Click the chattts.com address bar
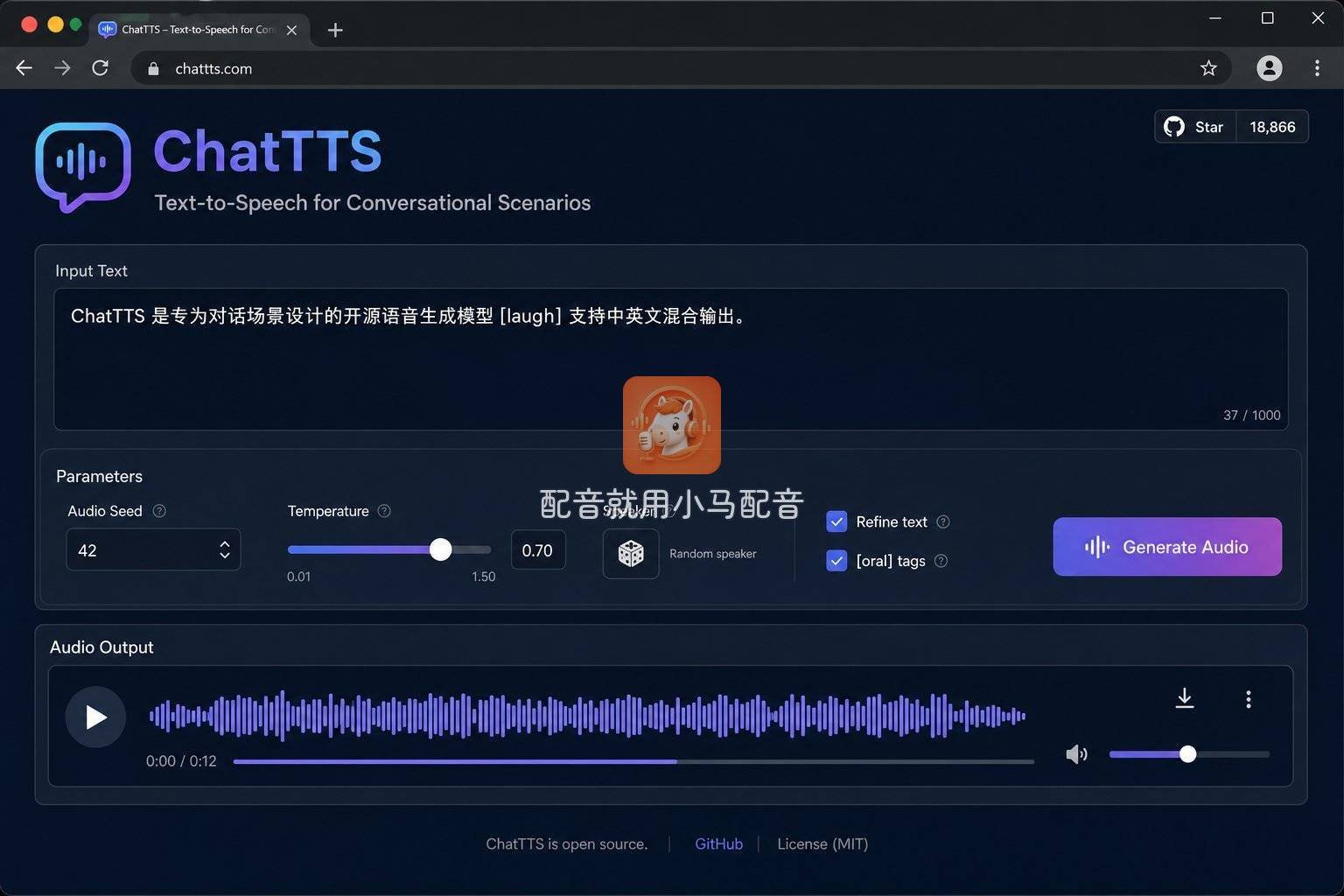 coord(681,68)
